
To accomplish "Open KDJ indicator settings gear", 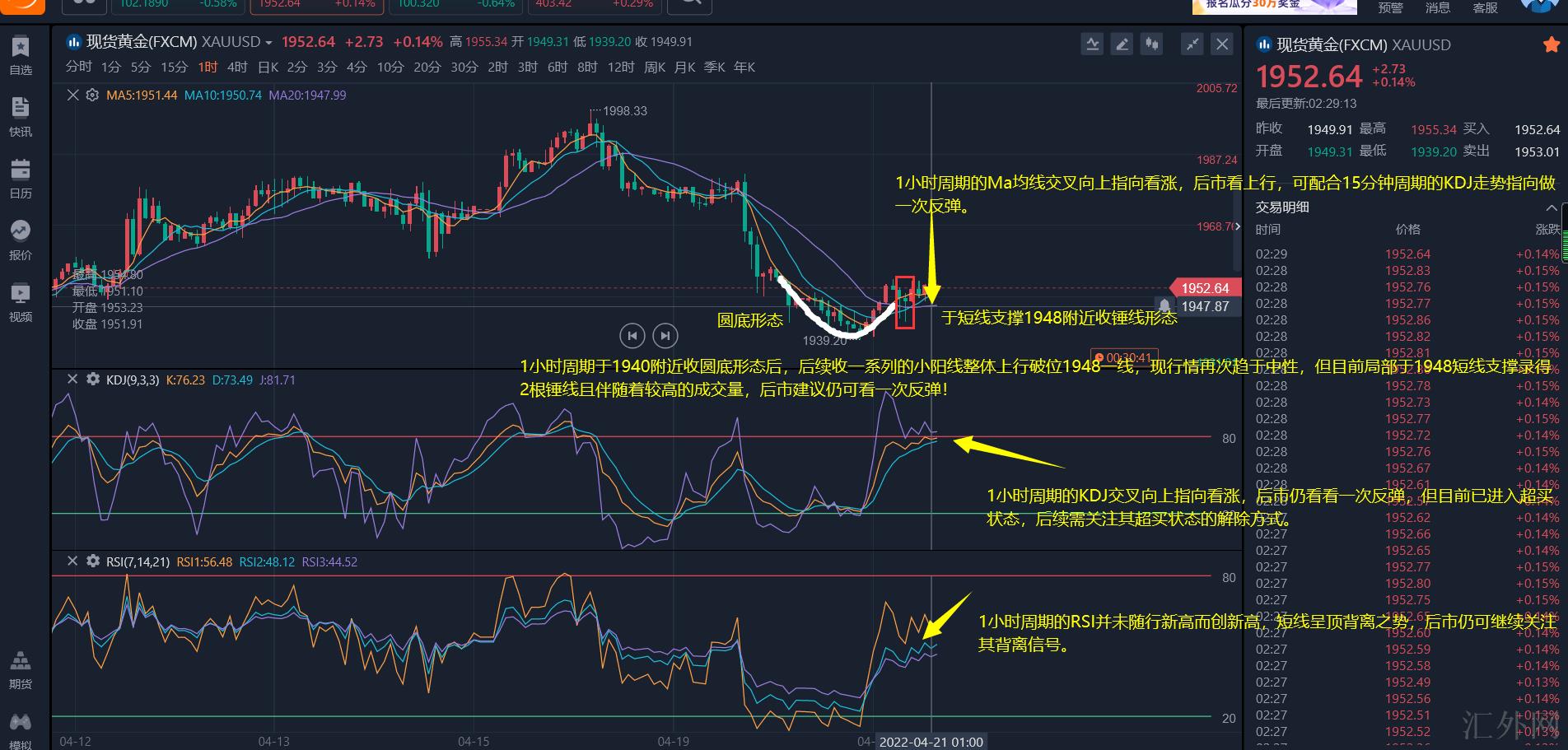I will click(93, 380).
